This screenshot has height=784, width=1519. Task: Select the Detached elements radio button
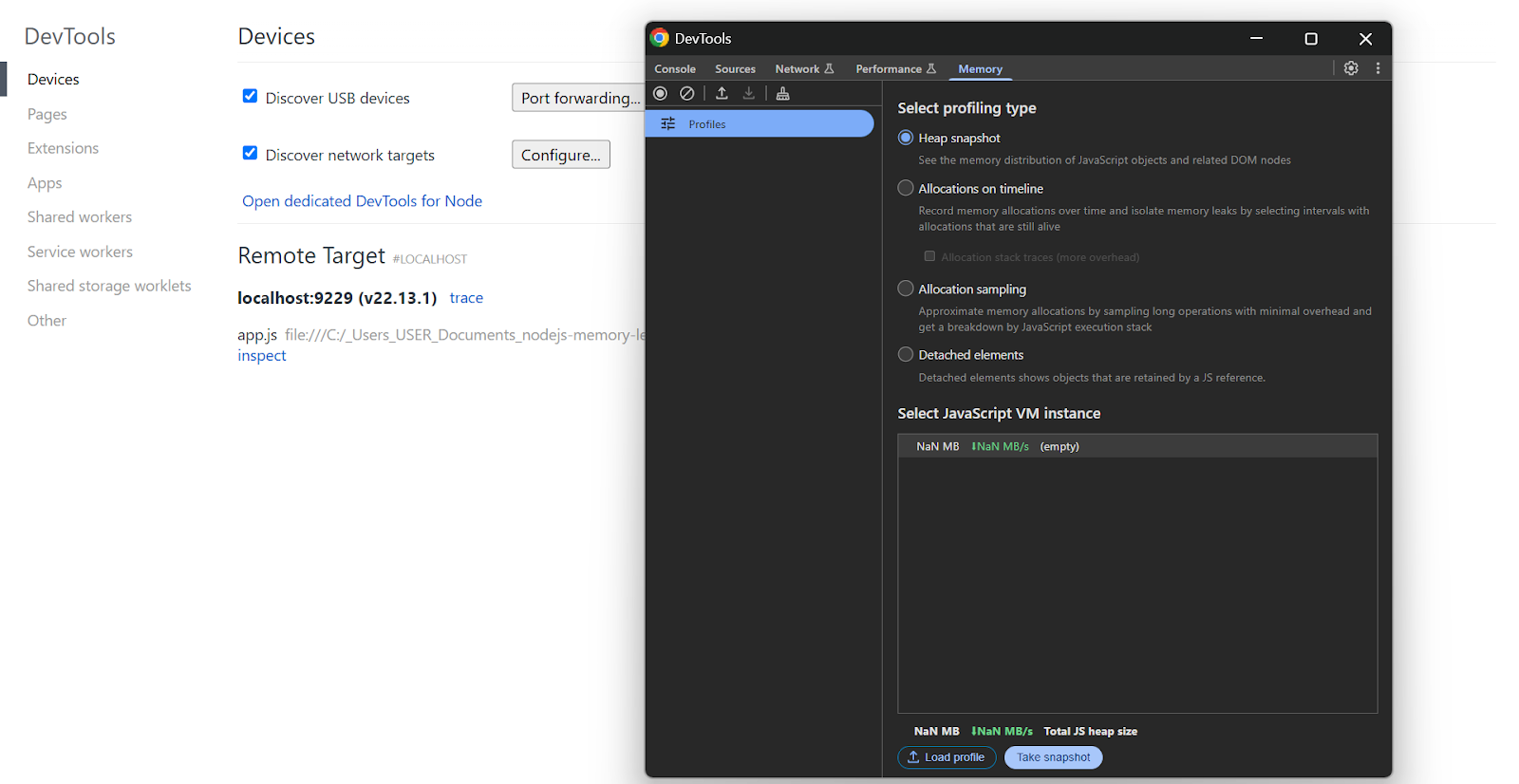click(x=906, y=354)
